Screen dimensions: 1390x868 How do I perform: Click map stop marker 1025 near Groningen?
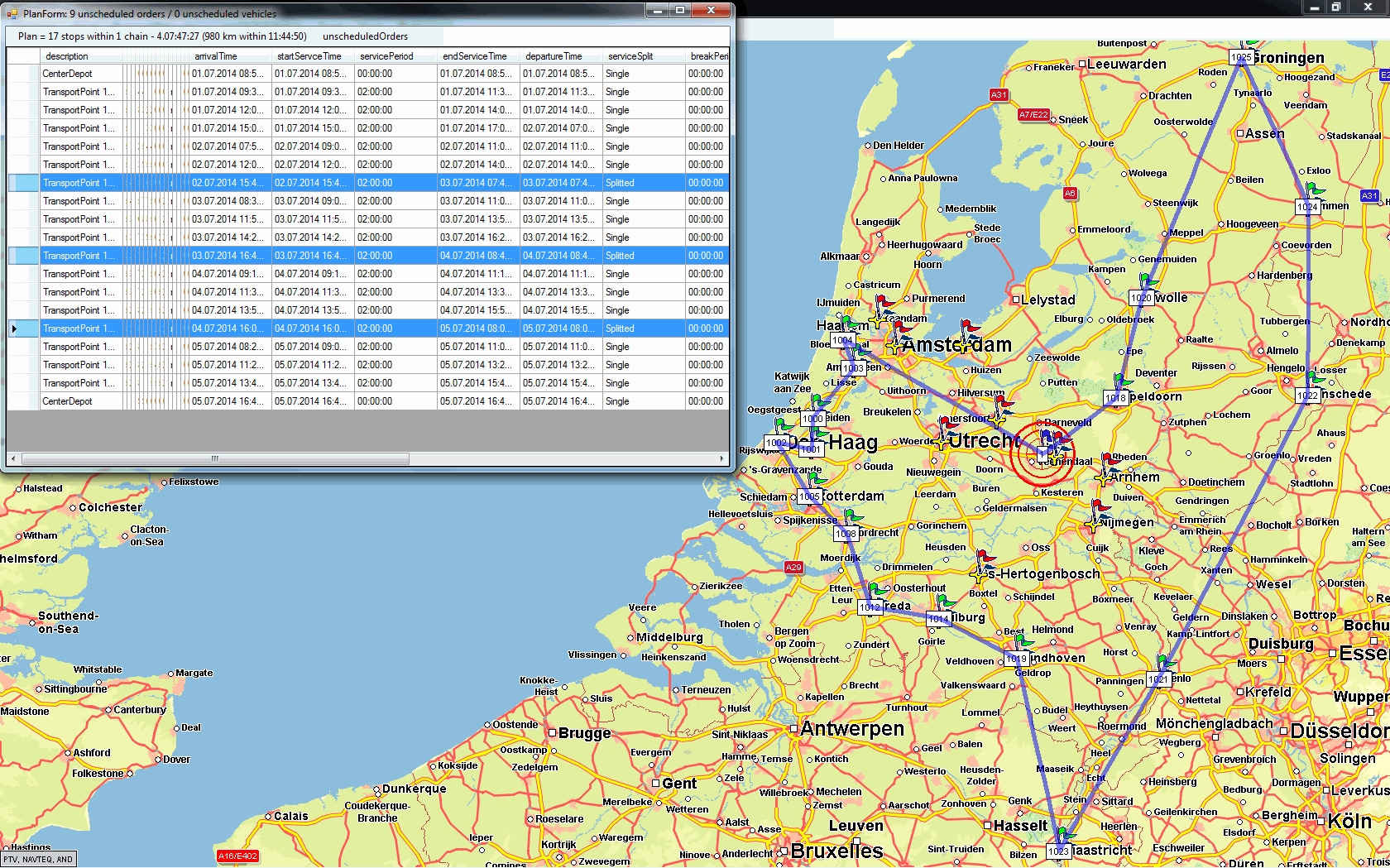[1240, 57]
